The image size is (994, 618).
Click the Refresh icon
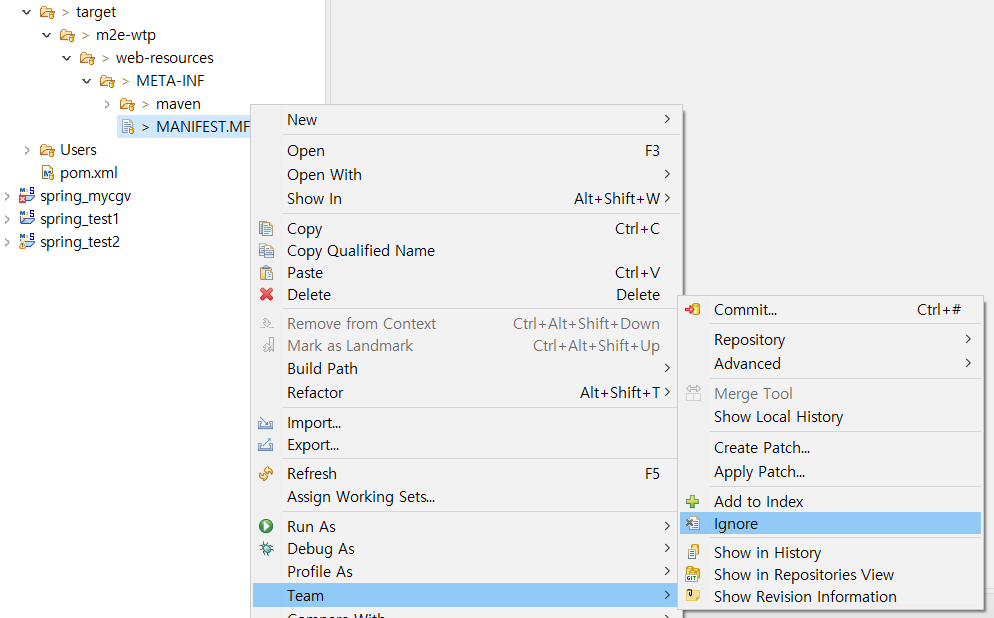(x=267, y=473)
